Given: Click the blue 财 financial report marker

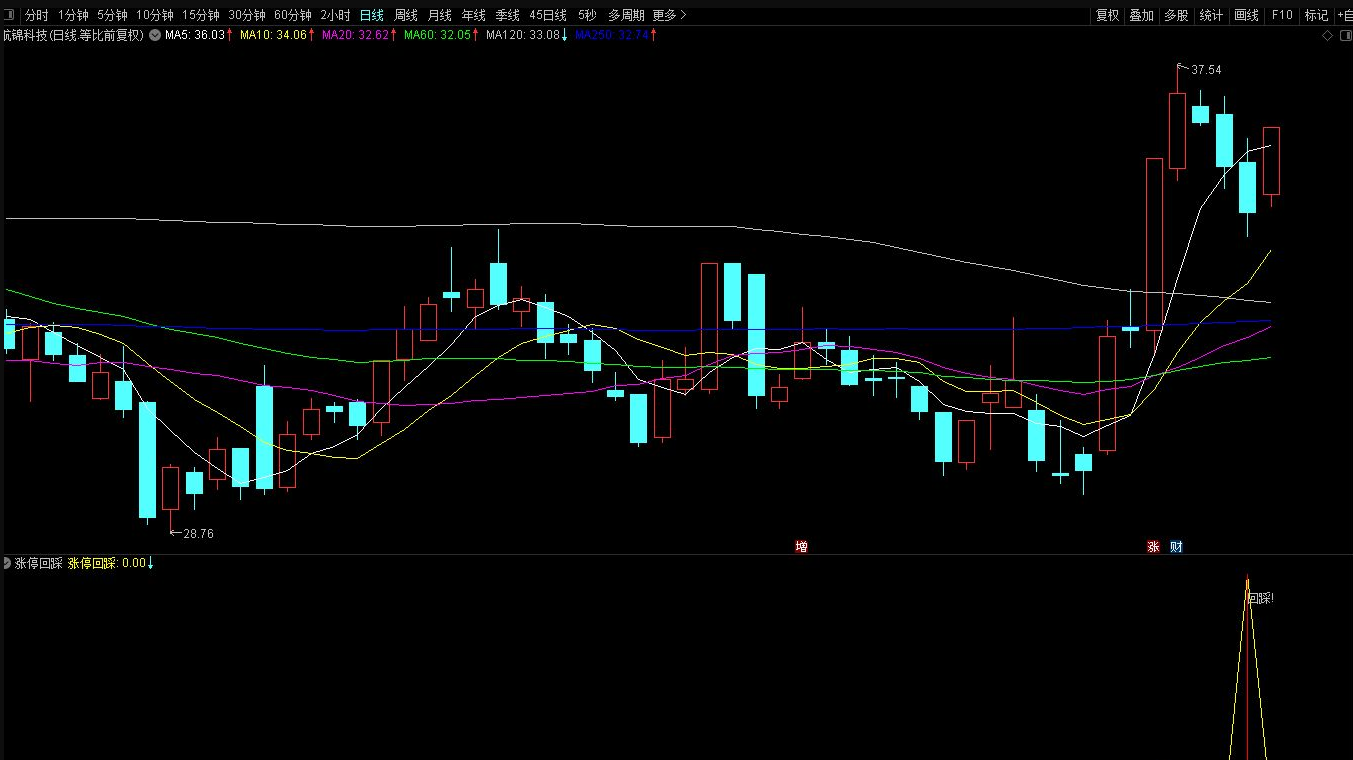Looking at the screenshot, I should click(x=1176, y=547).
